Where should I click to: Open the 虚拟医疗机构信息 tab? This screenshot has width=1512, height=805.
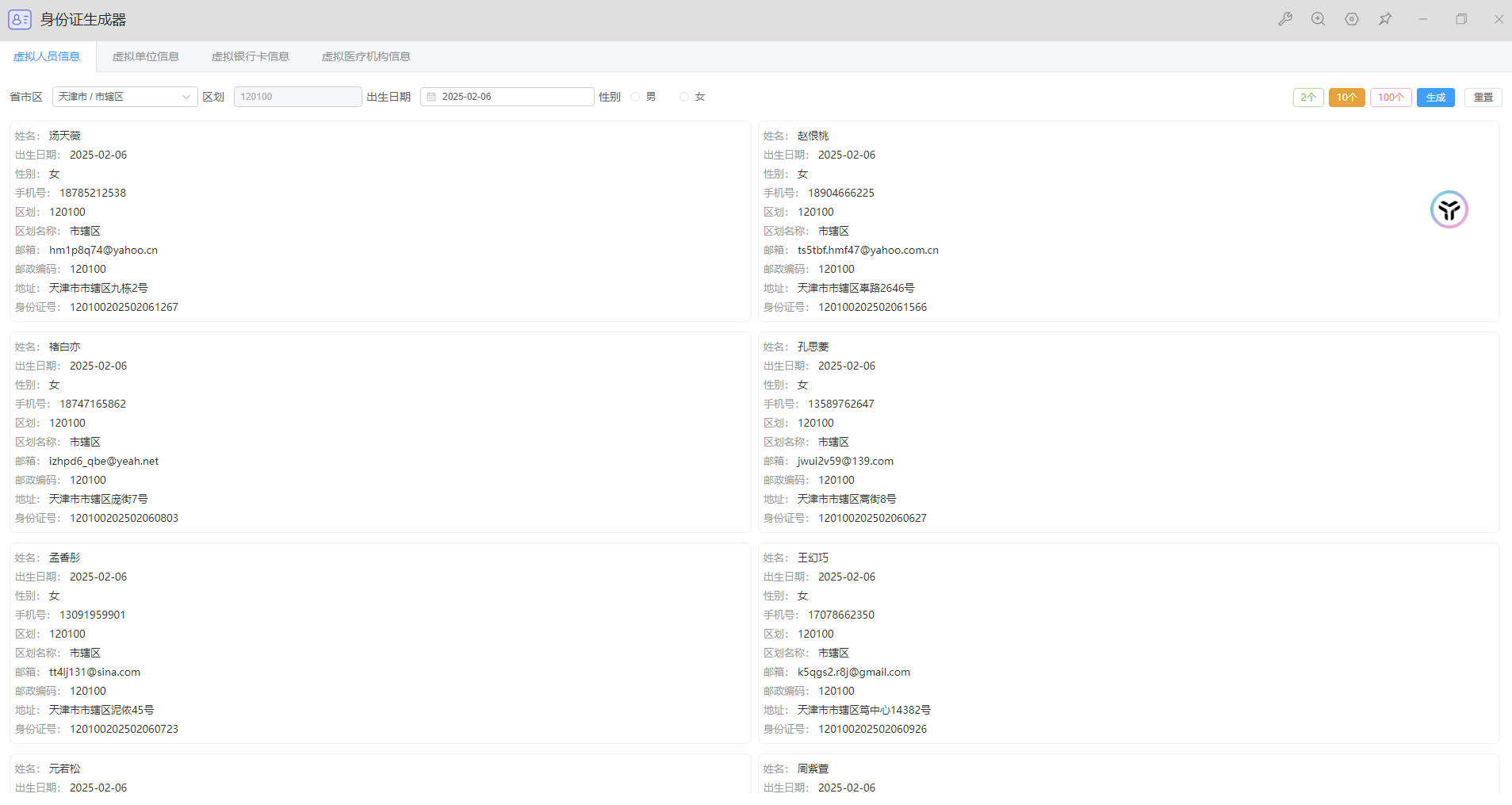(366, 56)
